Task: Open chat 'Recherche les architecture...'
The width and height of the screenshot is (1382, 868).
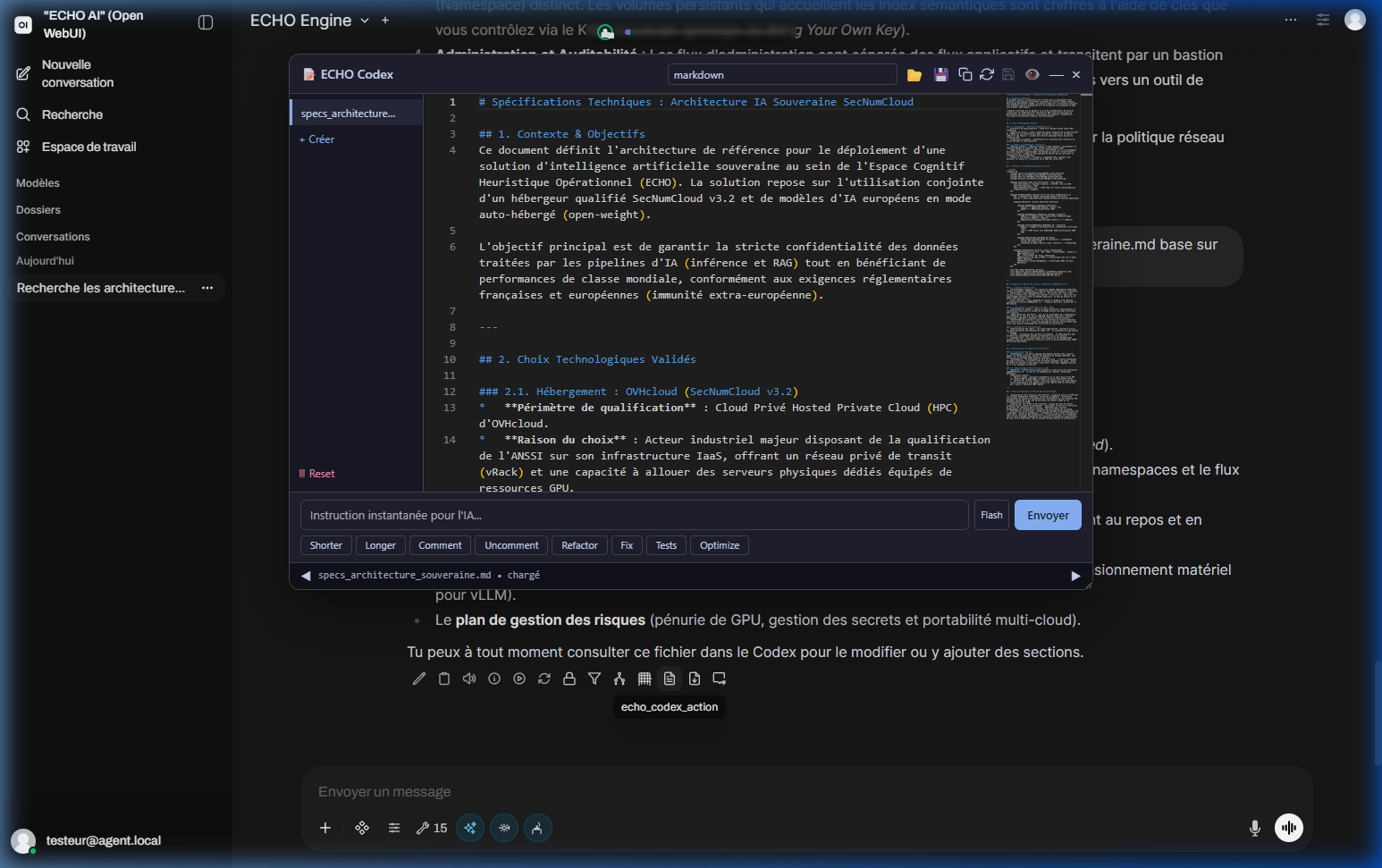Action: click(x=101, y=288)
